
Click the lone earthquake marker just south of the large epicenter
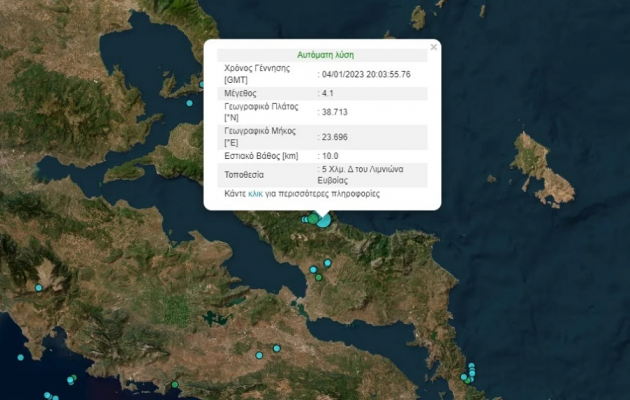[327, 263]
